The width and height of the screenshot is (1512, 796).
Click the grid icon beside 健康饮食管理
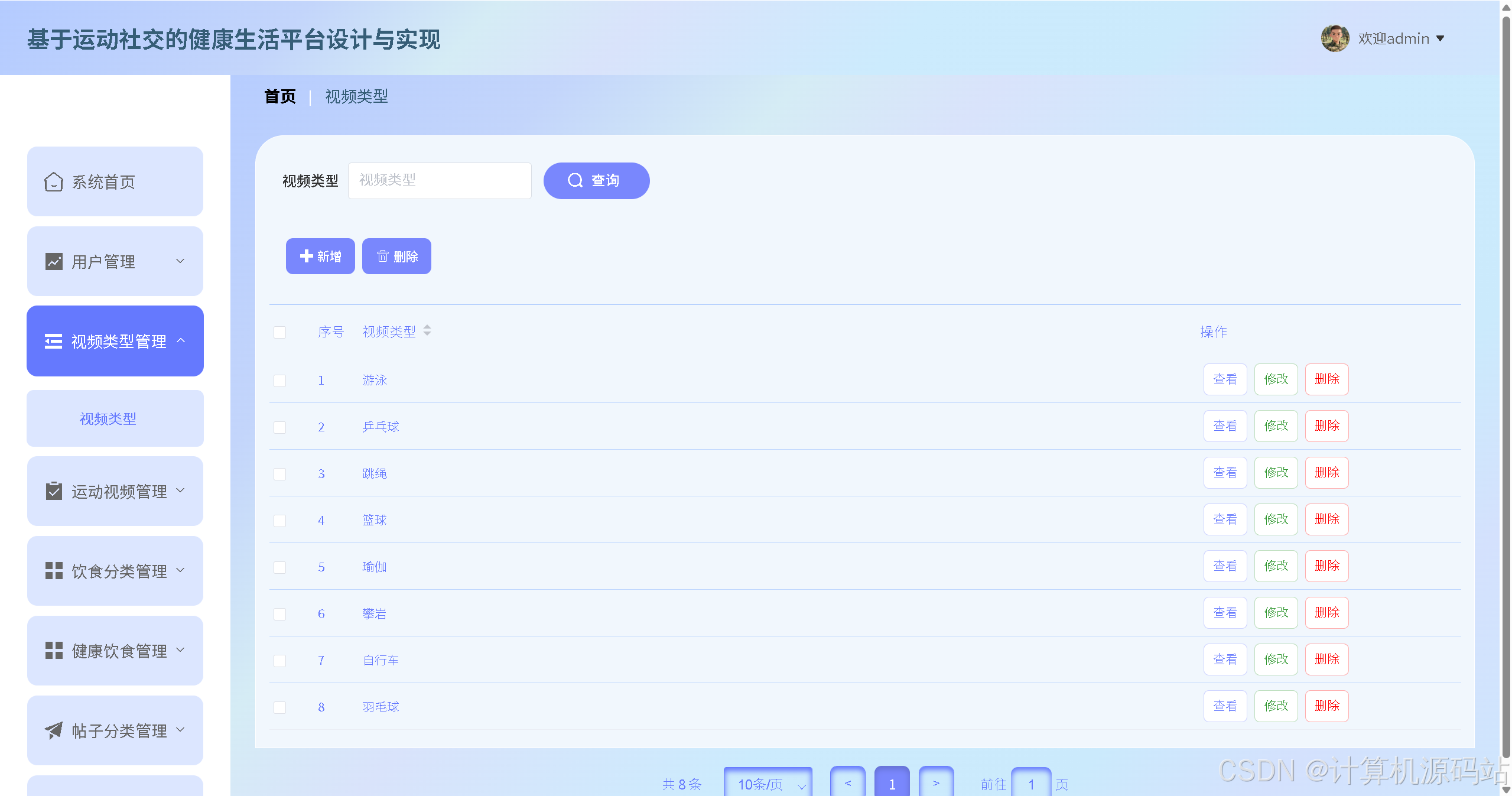click(x=54, y=651)
